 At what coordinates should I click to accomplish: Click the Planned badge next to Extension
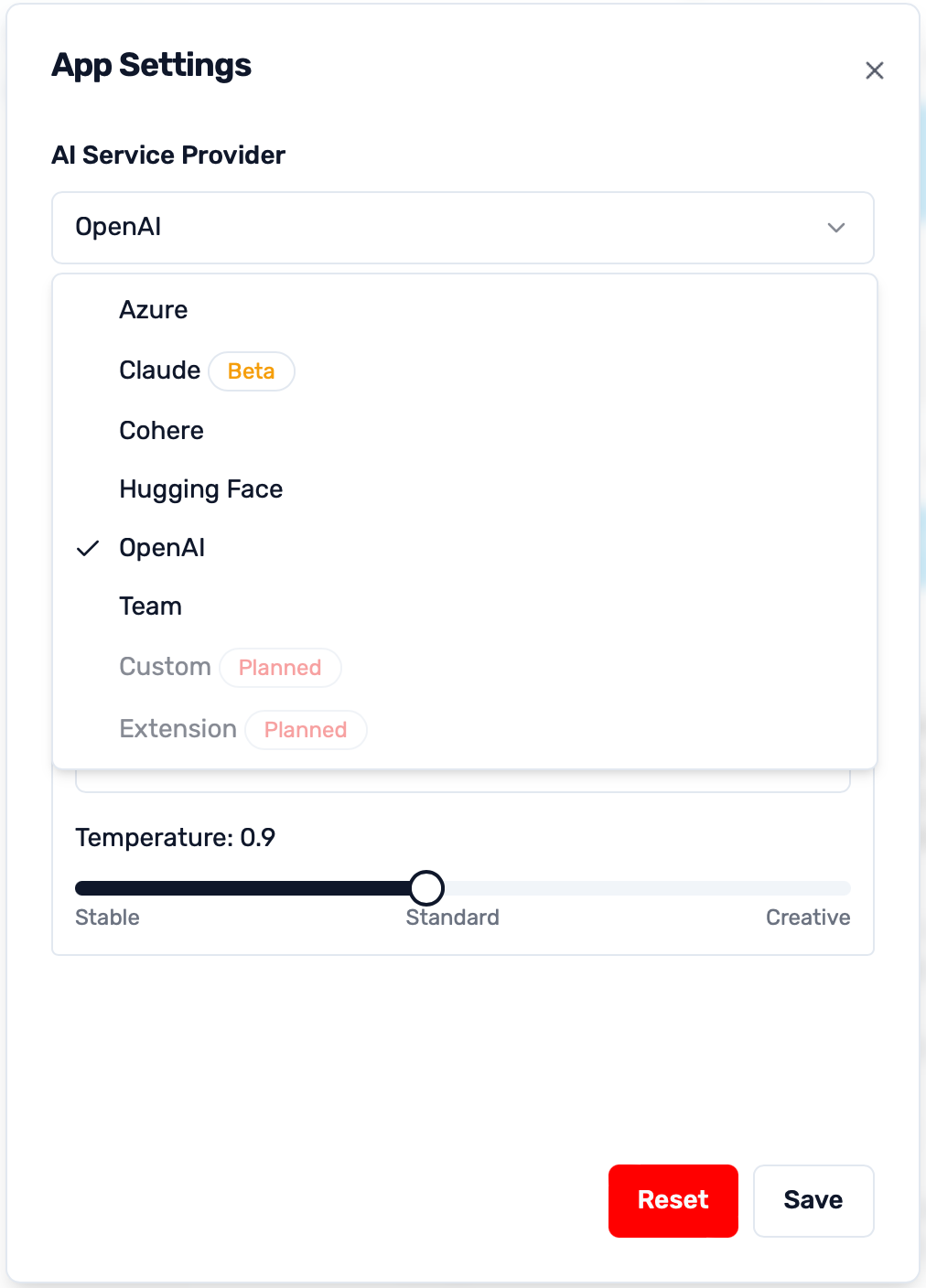tap(306, 729)
